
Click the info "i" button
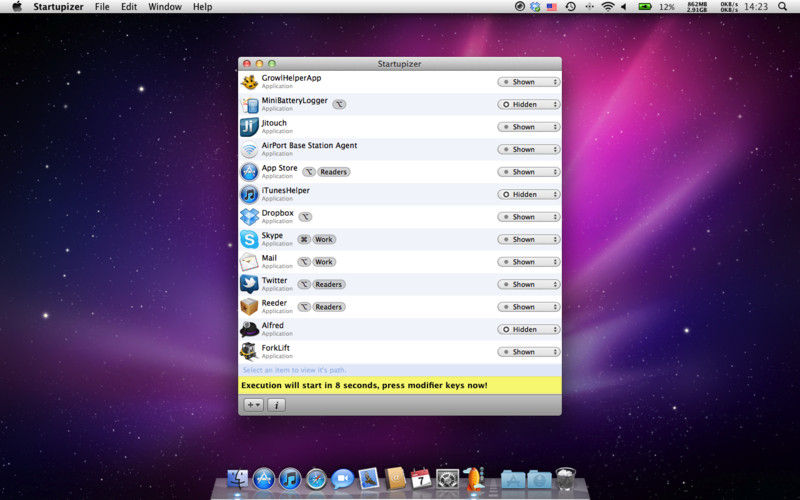(276, 405)
